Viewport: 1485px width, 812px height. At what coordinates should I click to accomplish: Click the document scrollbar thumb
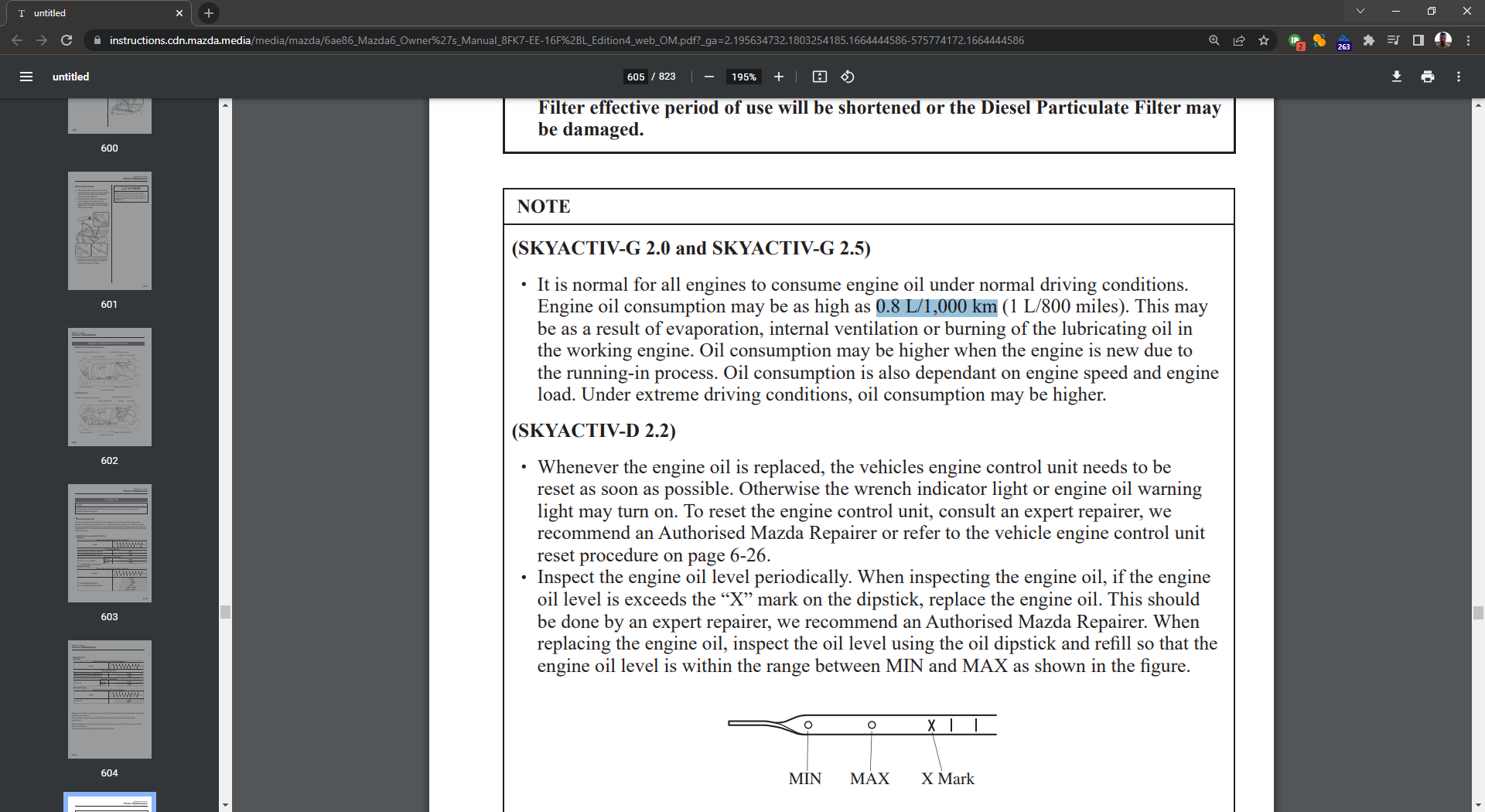(1478, 612)
